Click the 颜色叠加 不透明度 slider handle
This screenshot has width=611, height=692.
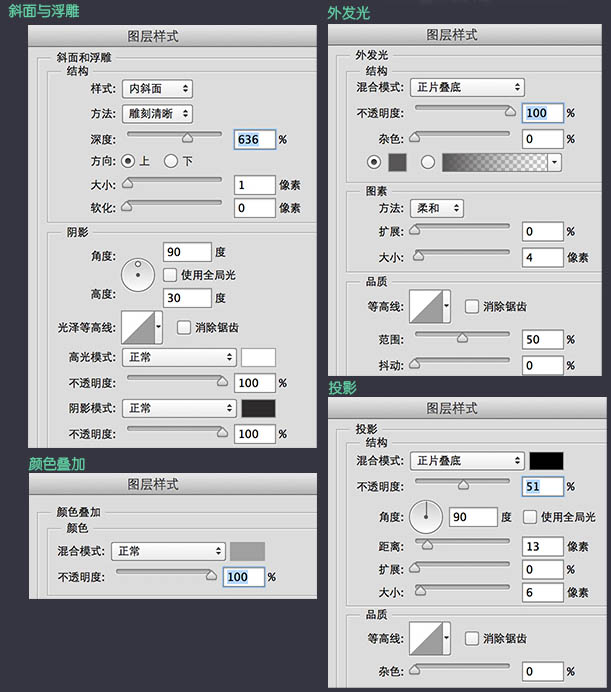[x=211, y=575]
